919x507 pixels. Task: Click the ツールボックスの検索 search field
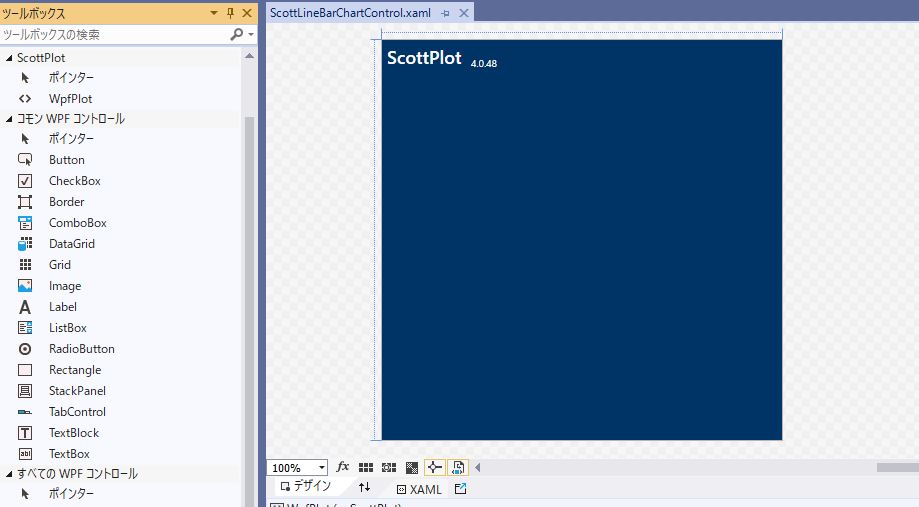(114, 35)
